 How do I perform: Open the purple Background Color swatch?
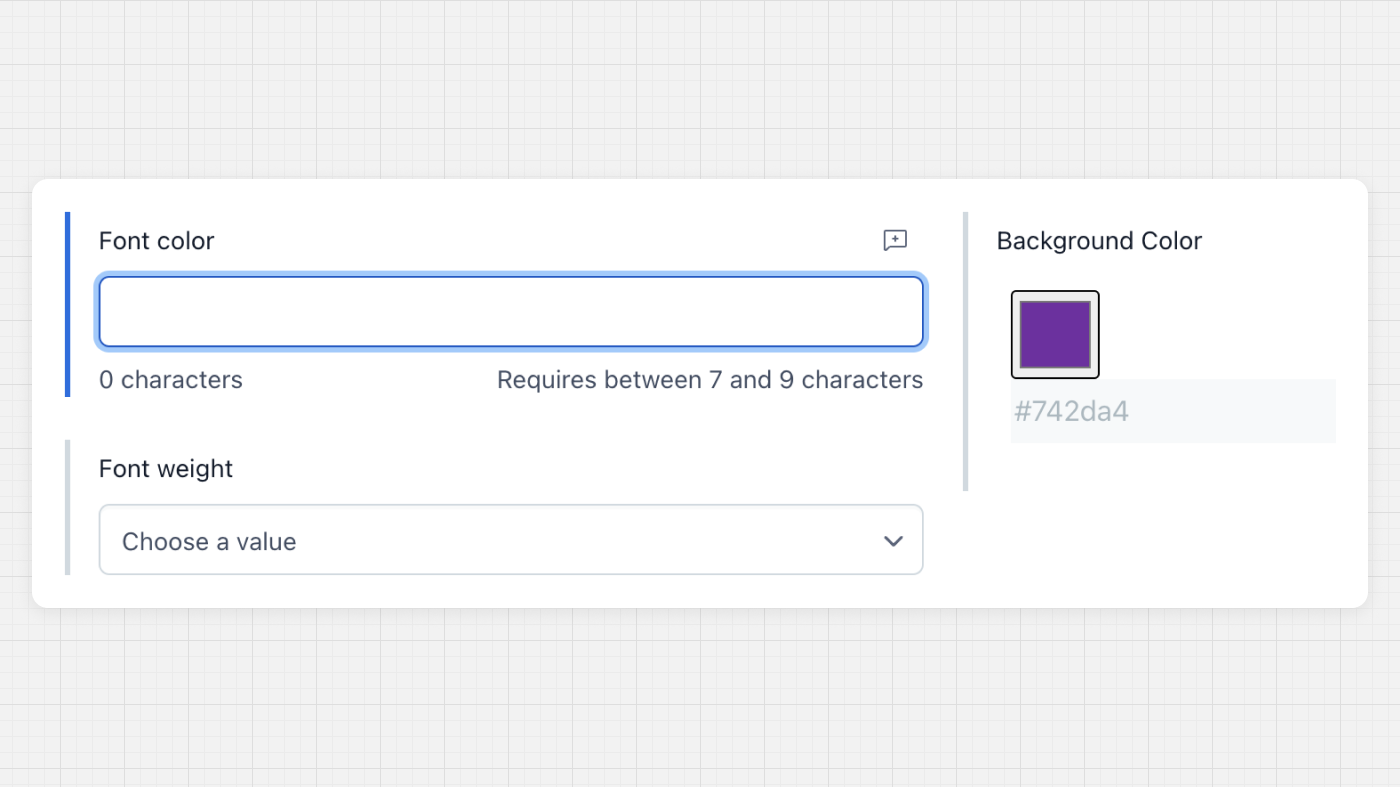pyautogui.click(x=1055, y=334)
